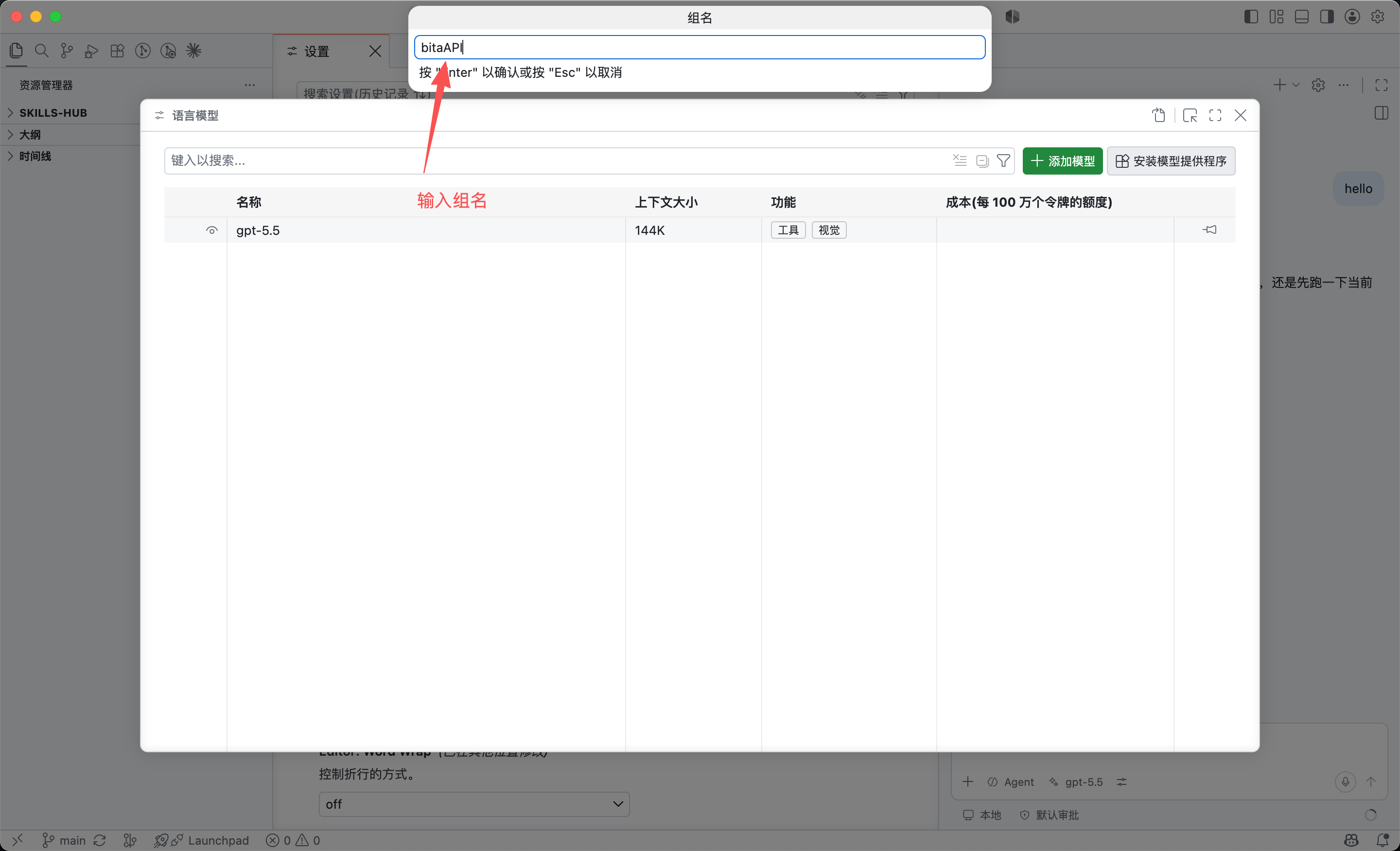The width and height of the screenshot is (1400, 851).
Task: Open the Explorer files icon
Action: tap(17, 51)
